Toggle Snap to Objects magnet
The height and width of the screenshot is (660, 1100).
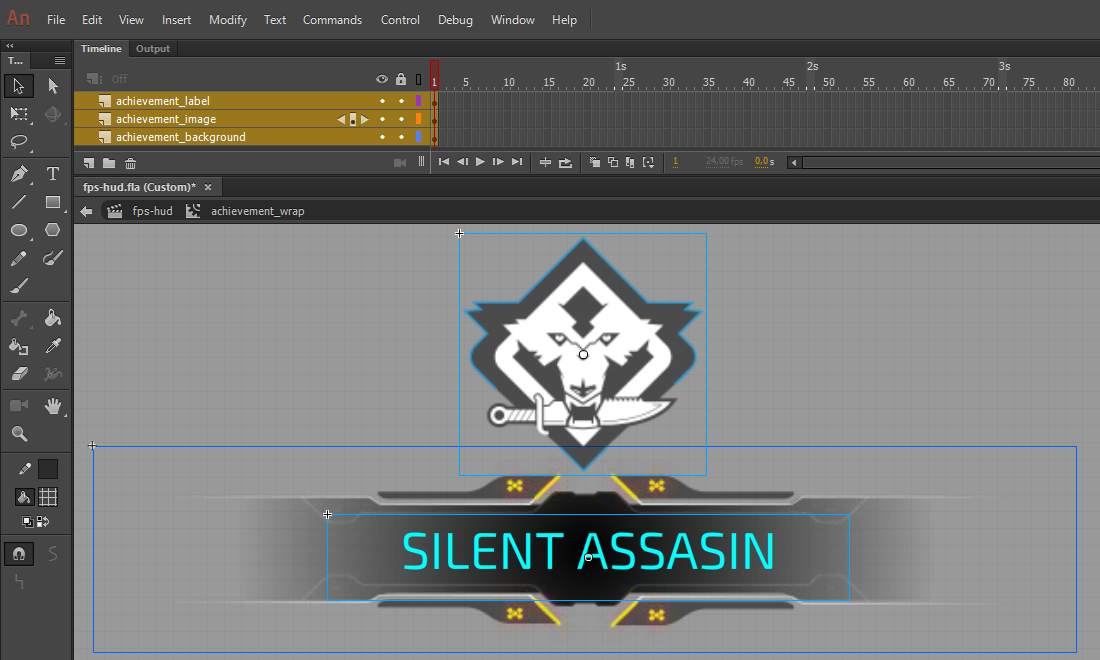(19, 554)
